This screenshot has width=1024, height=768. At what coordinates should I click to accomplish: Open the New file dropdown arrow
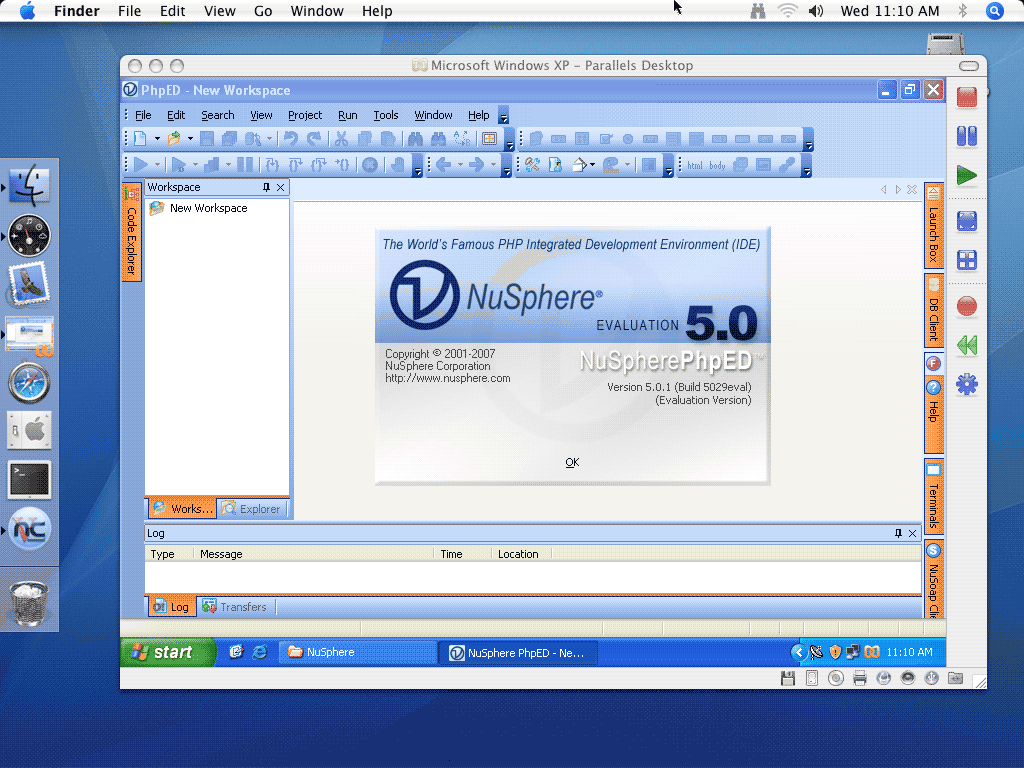tap(157, 138)
